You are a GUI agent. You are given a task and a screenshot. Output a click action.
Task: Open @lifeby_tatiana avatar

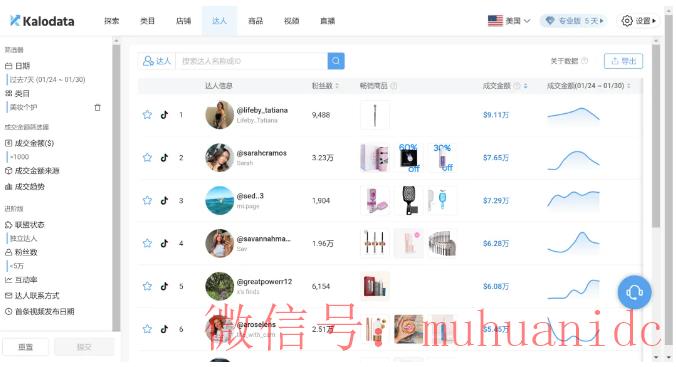pos(219,115)
